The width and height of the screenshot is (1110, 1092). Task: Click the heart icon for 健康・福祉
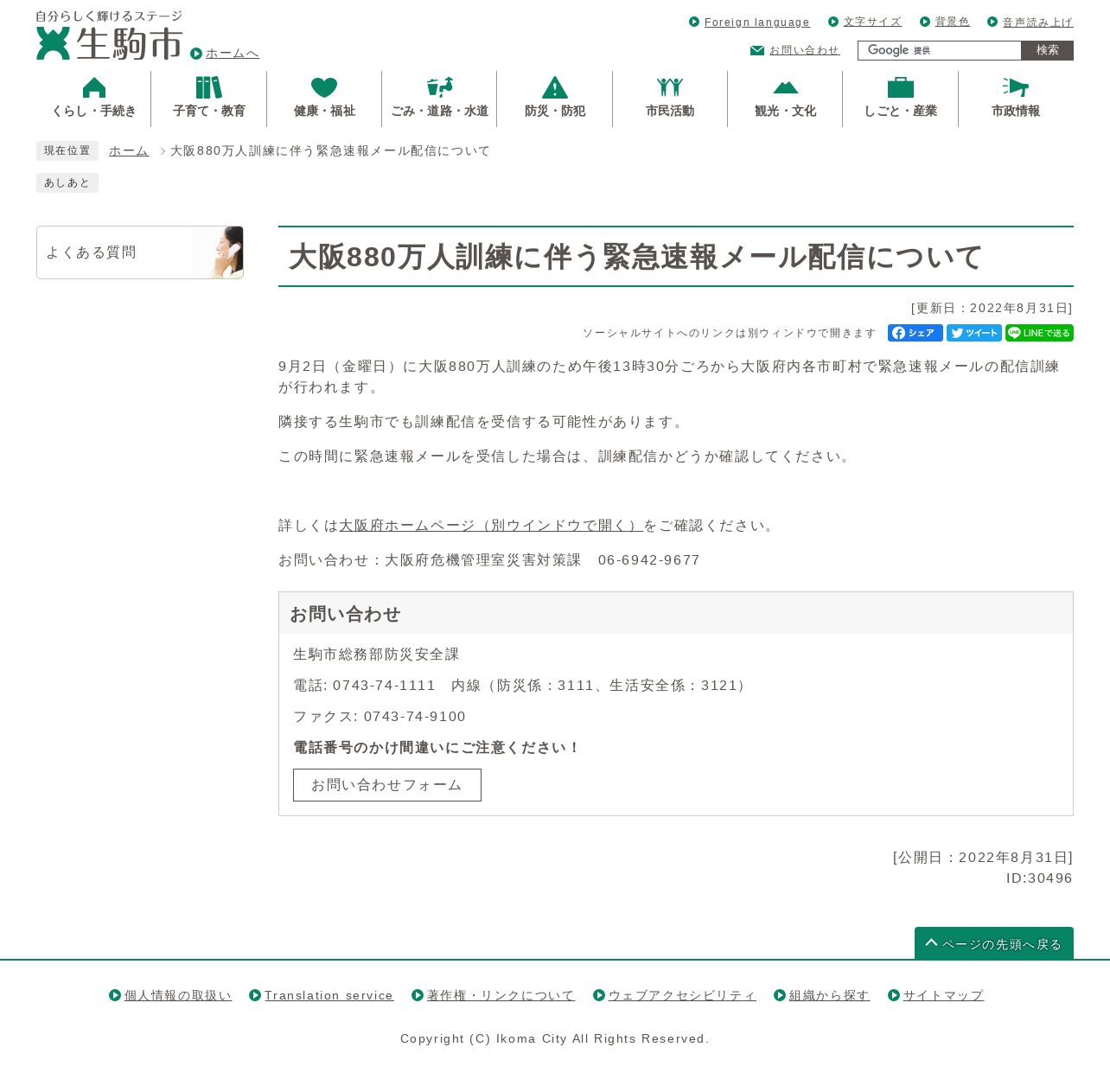[x=324, y=87]
